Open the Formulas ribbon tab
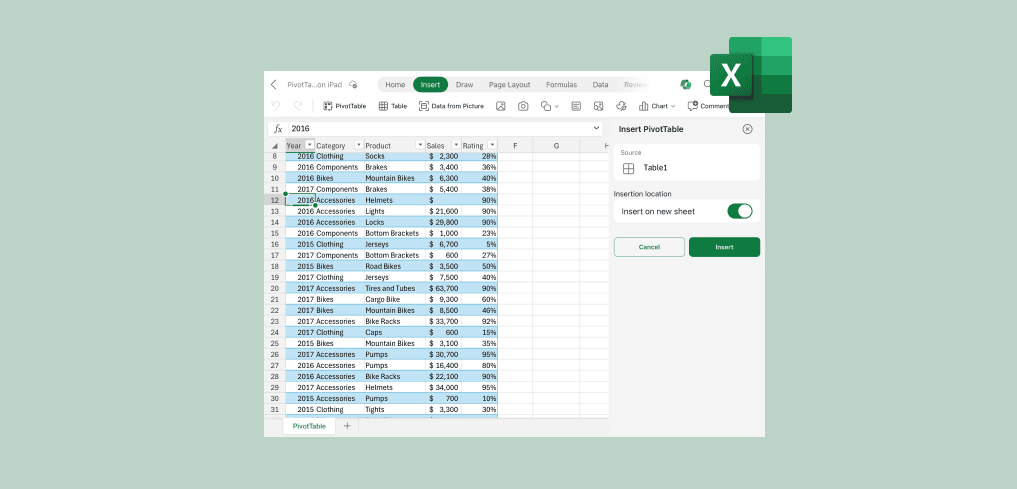The image size is (1017, 489). tap(561, 85)
